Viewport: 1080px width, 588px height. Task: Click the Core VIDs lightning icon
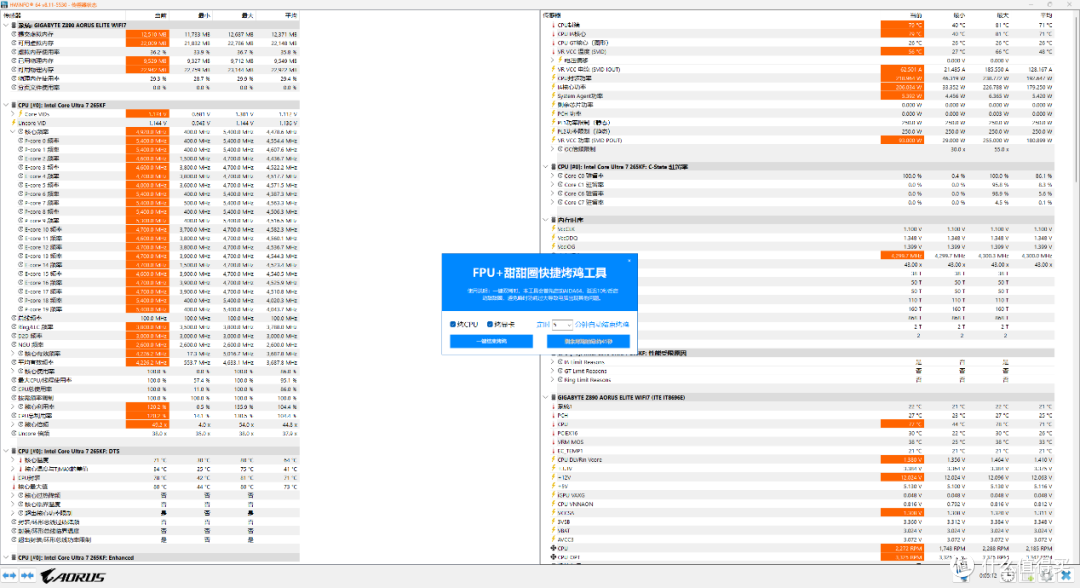pyautogui.click(x=21, y=114)
